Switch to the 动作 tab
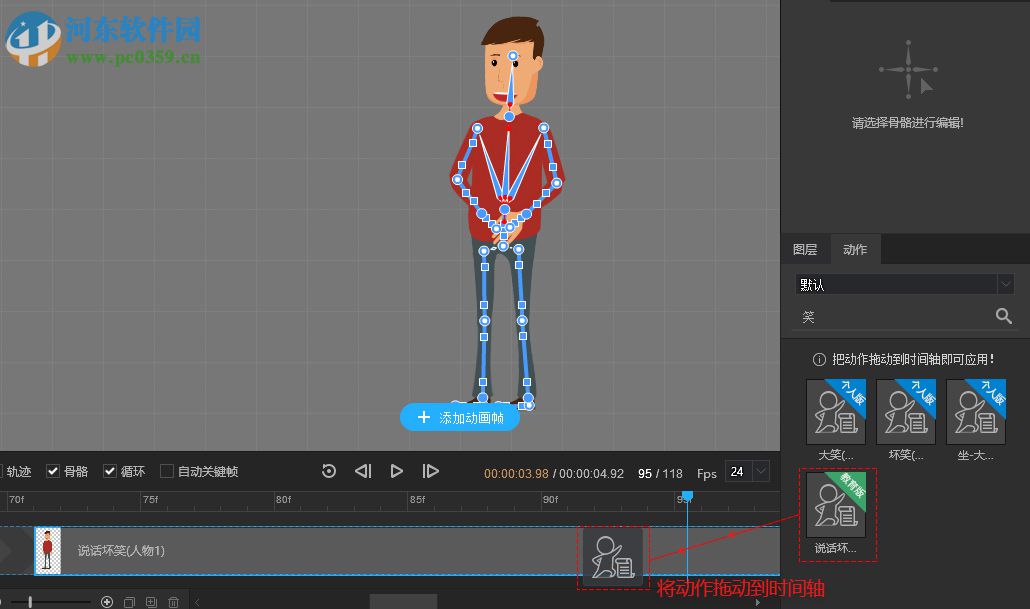The height and width of the screenshot is (609, 1030). coord(855,250)
